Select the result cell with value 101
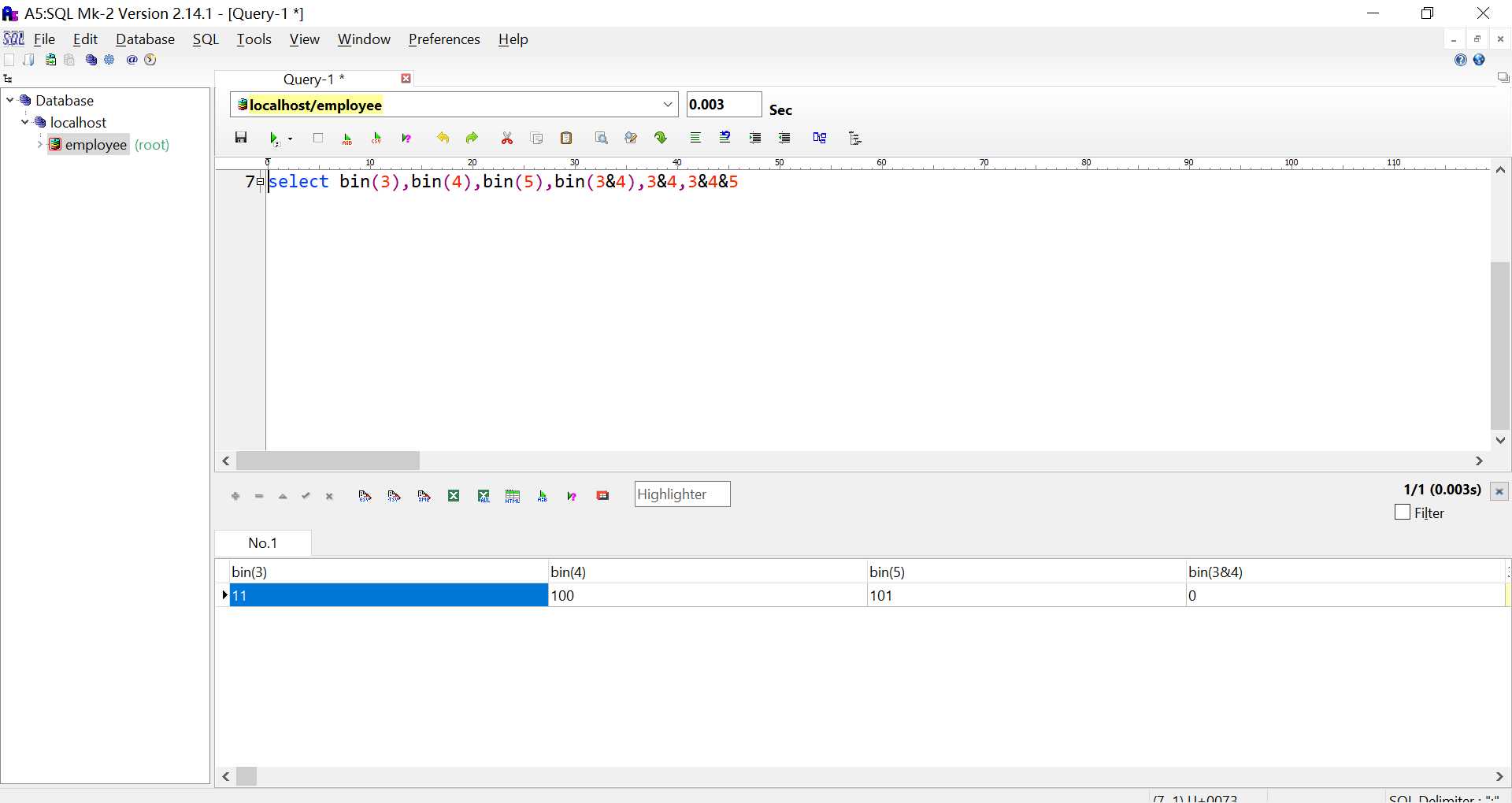This screenshot has height=803, width=1512. point(1026,595)
